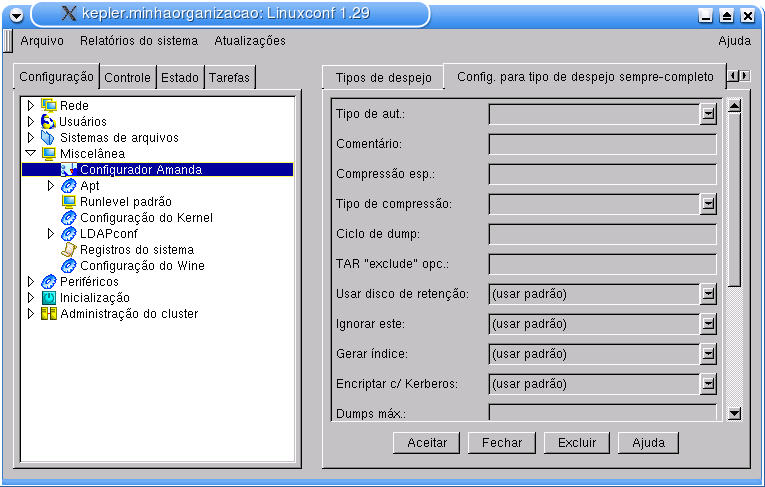Select Config. para tipo de despejo sempre-completo tab

pyautogui.click(x=585, y=77)
